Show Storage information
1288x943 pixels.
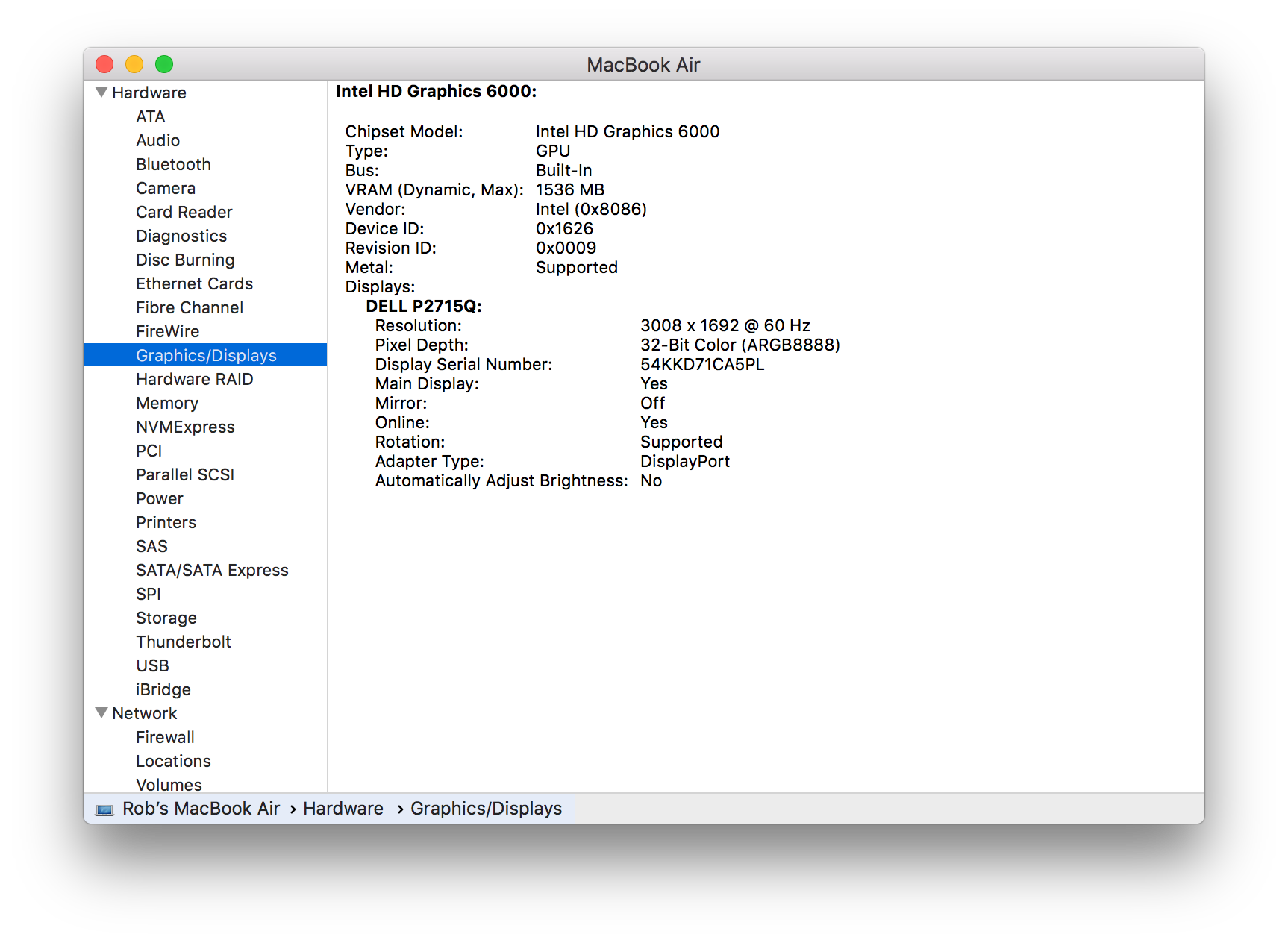[166, 618]
